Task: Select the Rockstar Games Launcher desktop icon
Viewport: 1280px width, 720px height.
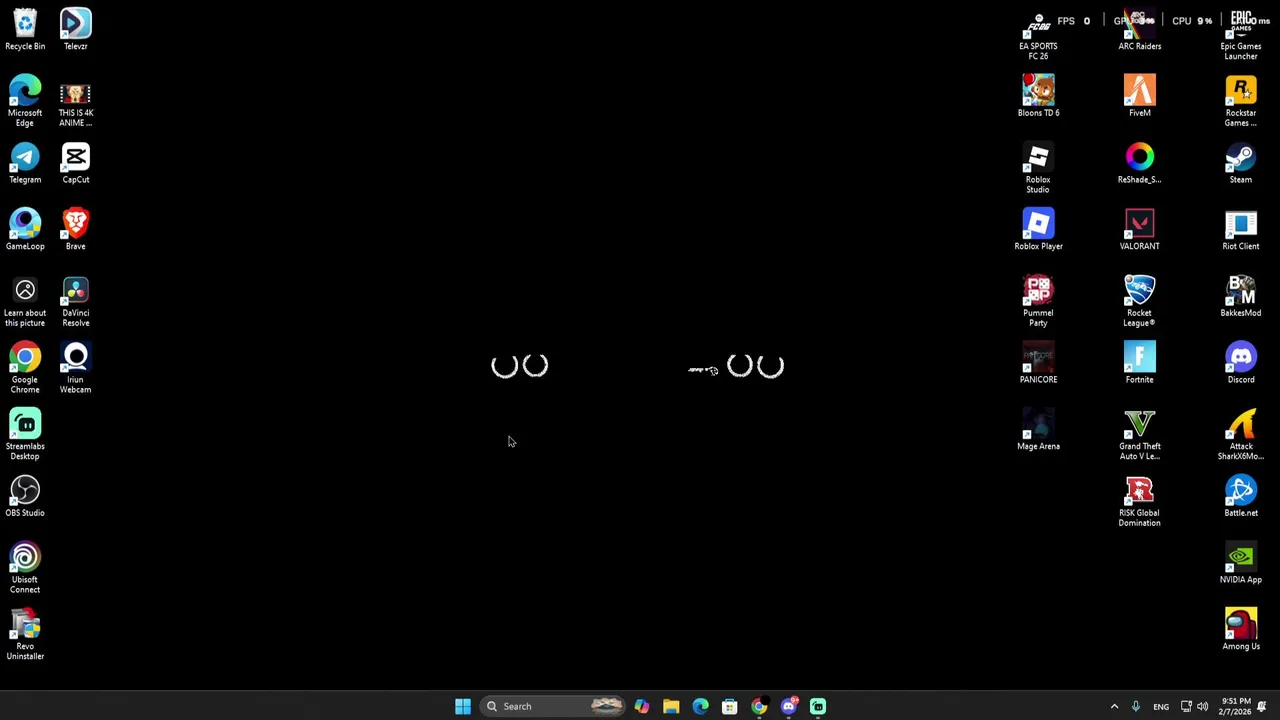Action: tap(1241, 101)
